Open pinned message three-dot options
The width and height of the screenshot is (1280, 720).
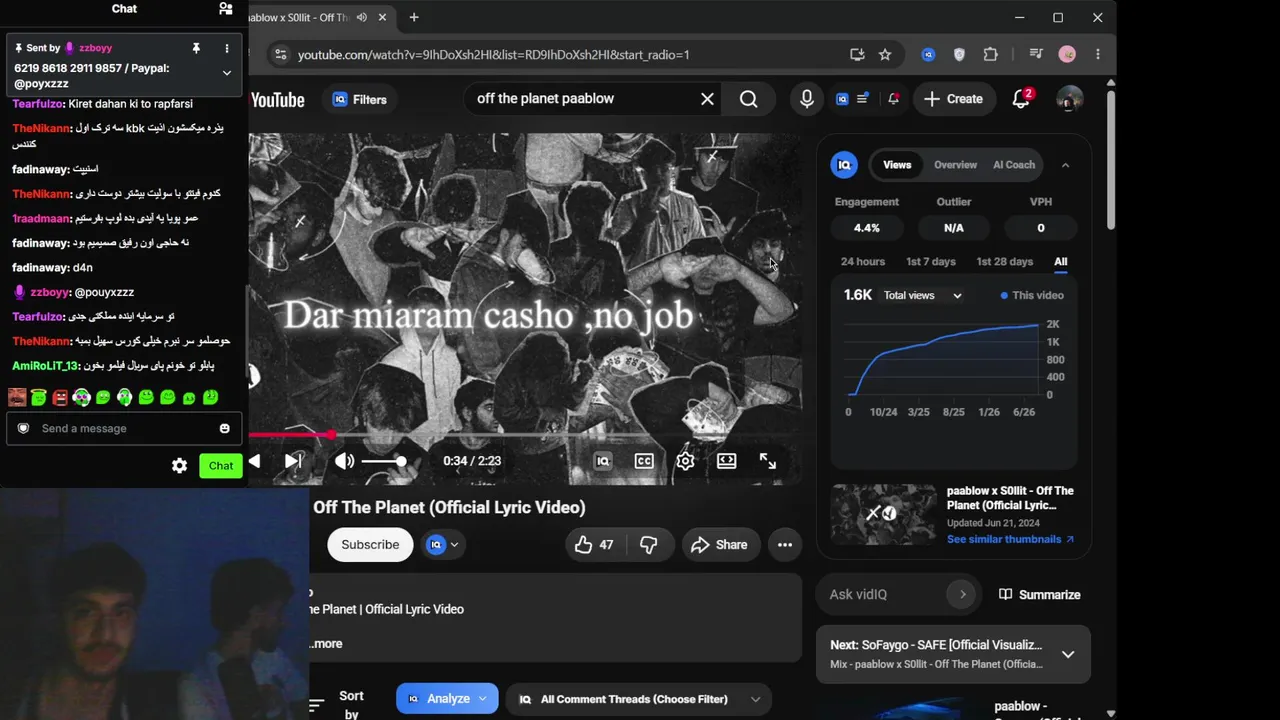tap(226, 48)
